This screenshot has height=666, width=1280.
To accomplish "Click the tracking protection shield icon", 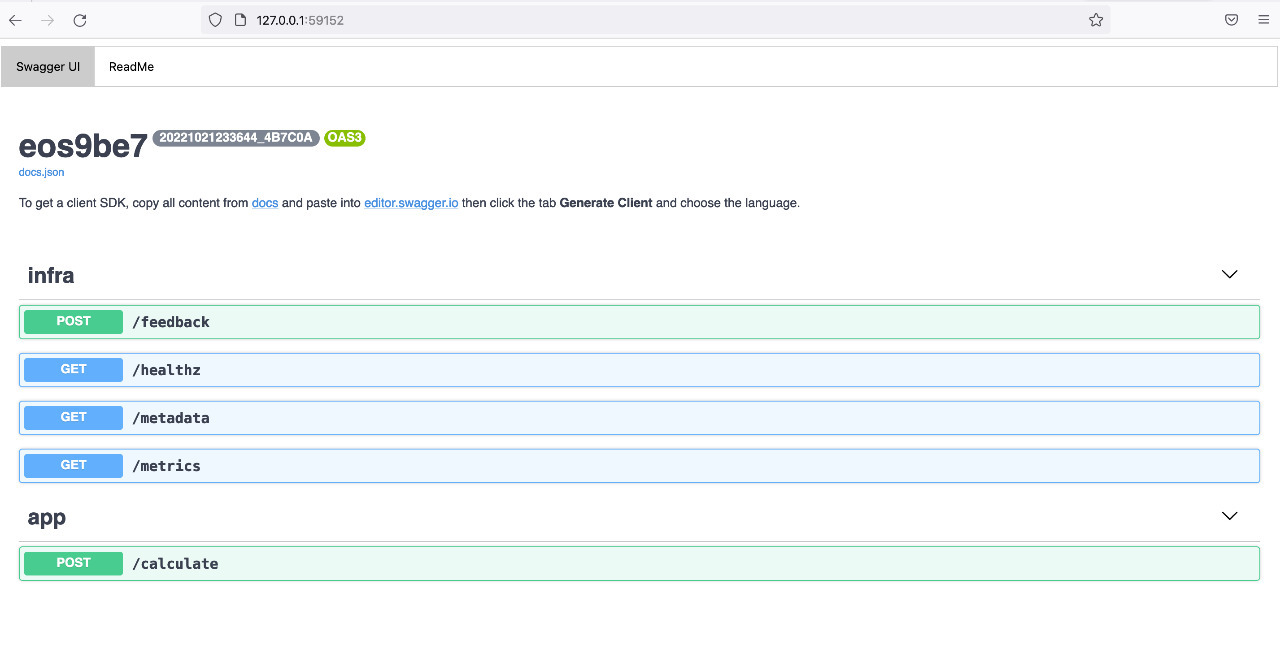I will click(215, 19).
